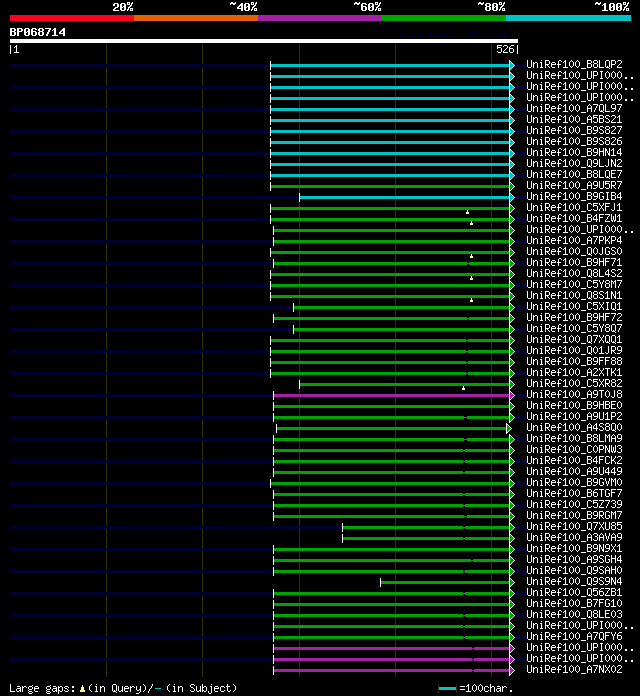This screenshot has width=640, height=696.
Task: Click hit label UniRef100_B9HN14
Action: pyautogui.click(x=574, y=152)
